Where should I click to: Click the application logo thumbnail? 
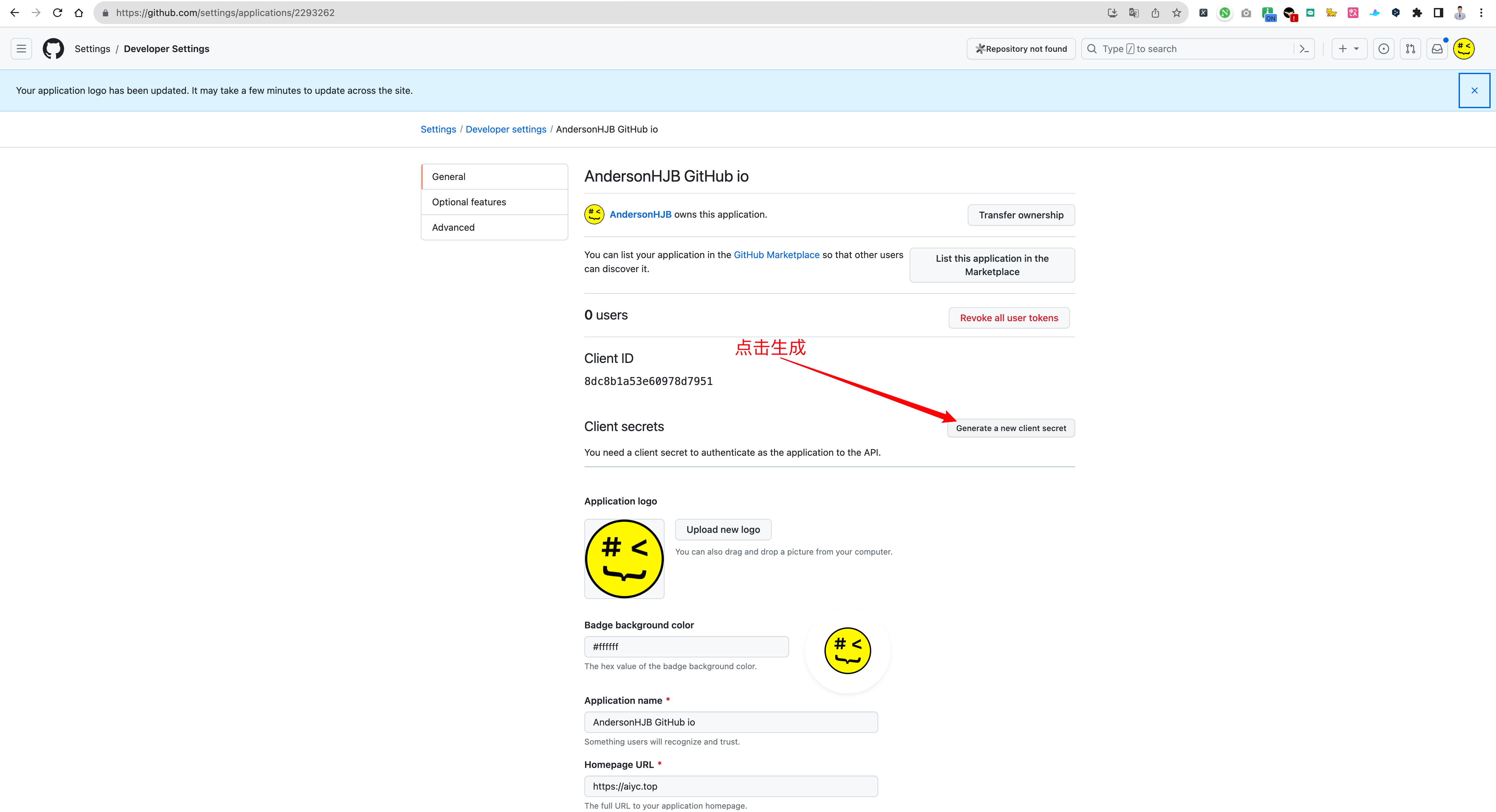pyautogui.click(x=624, y=559)
